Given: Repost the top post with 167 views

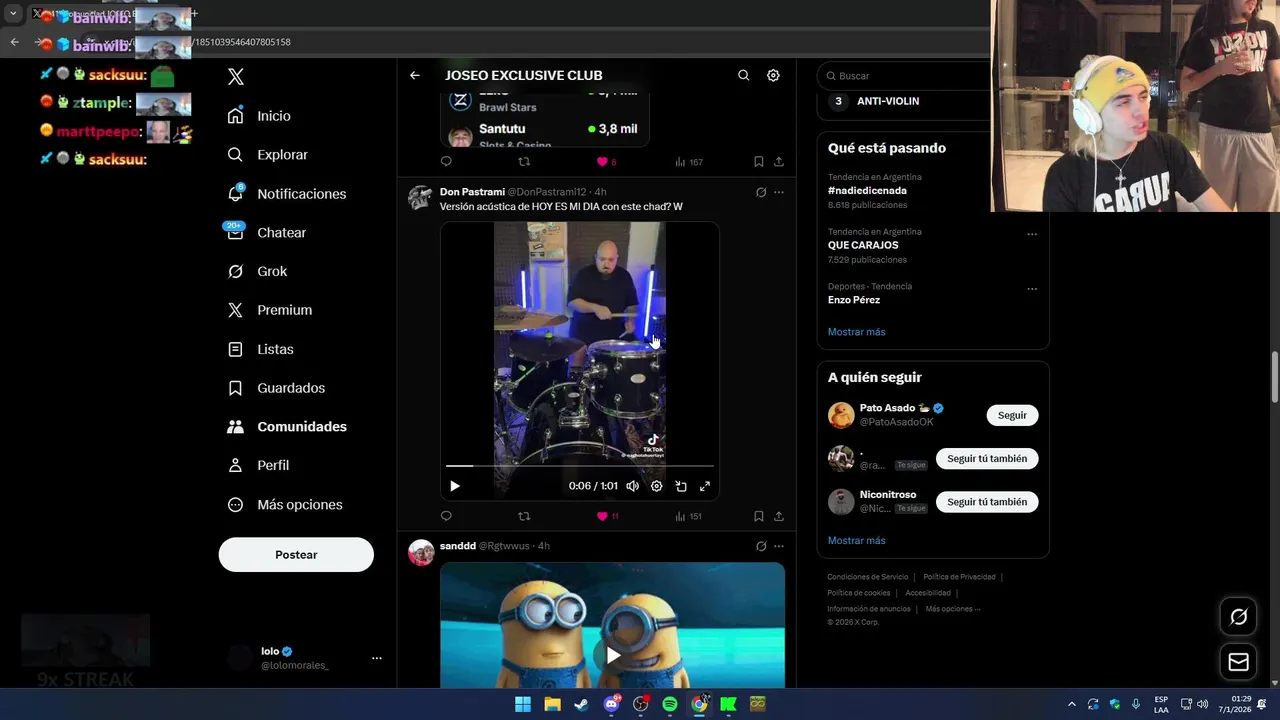Looking at the screenshot, I should (524, 162).
